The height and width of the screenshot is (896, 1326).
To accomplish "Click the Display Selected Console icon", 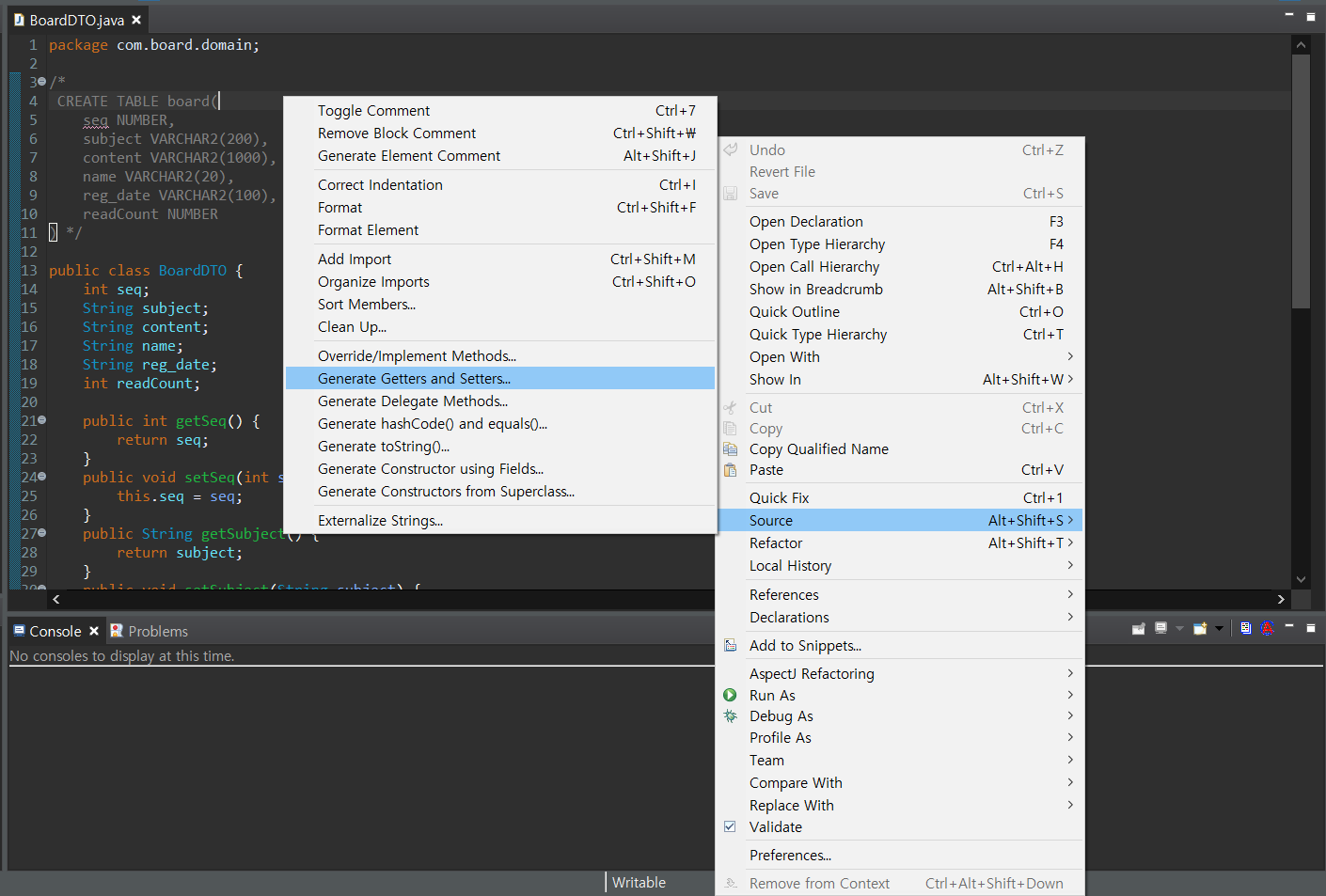I will pyautogui.click(x=1161, y=628).
